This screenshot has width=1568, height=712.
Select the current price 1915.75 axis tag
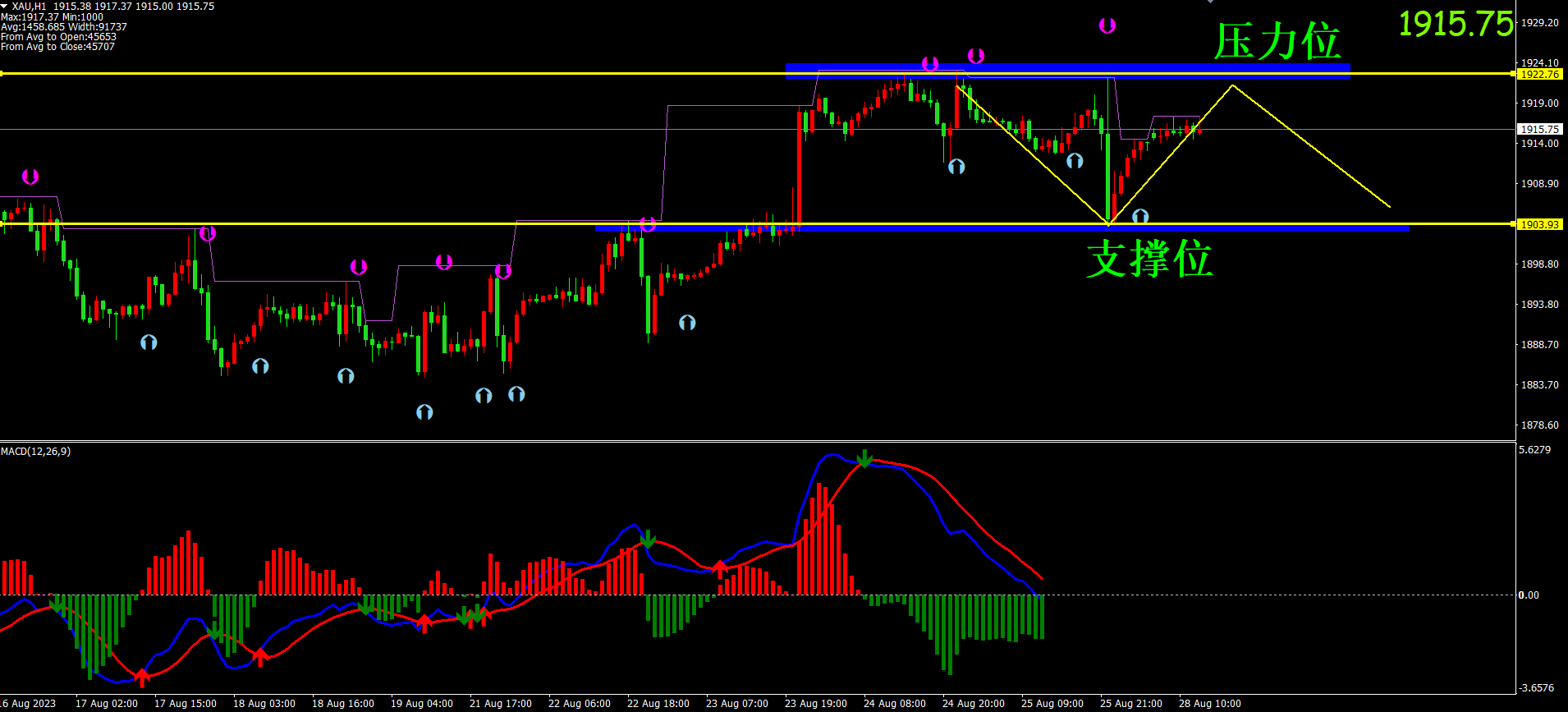(x=1538, y=129)
